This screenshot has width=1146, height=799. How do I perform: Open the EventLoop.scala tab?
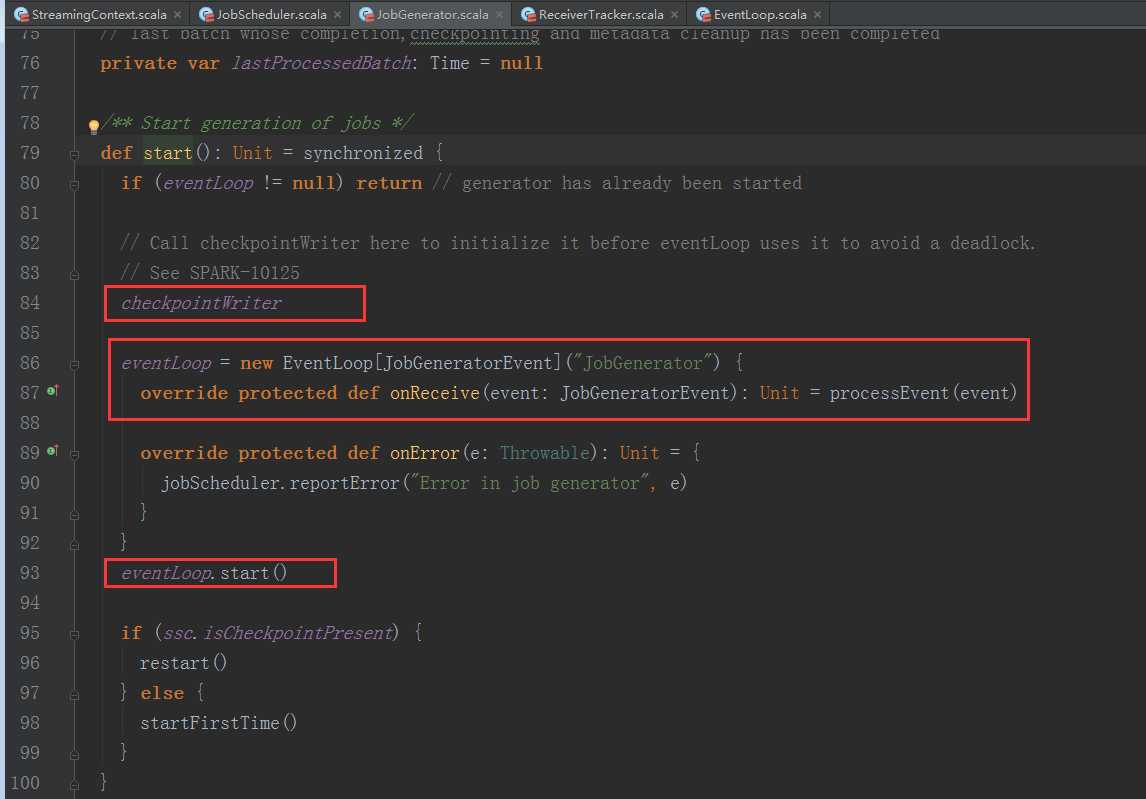click(x=759, y=15)
